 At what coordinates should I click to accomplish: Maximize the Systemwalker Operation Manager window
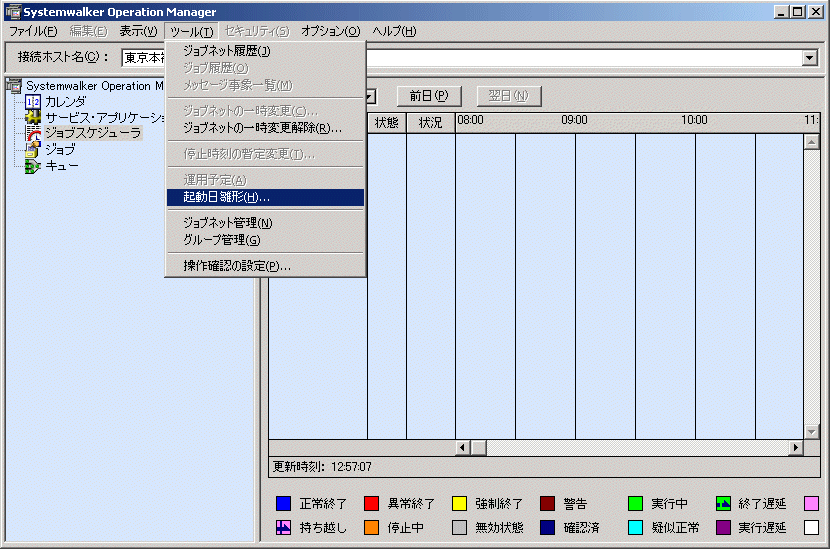tap(798, 12)
